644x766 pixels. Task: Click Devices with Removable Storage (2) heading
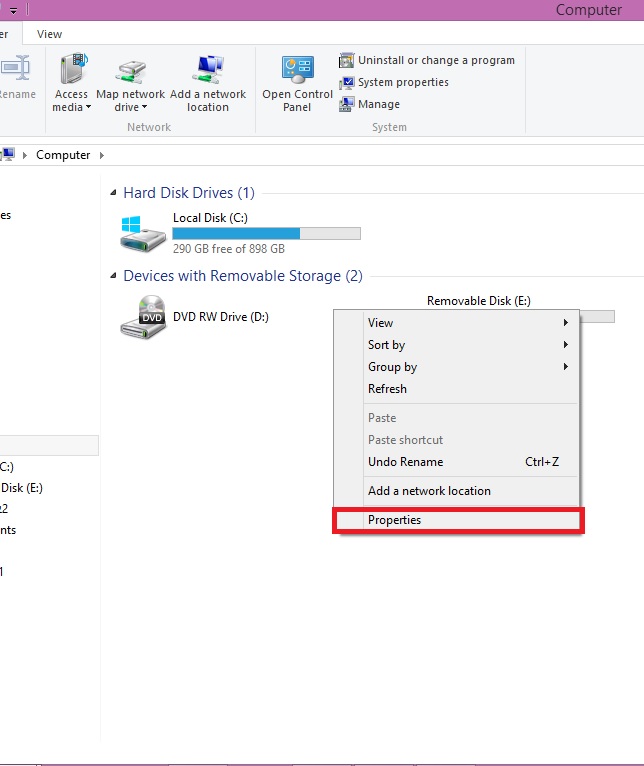pos(243,276)
